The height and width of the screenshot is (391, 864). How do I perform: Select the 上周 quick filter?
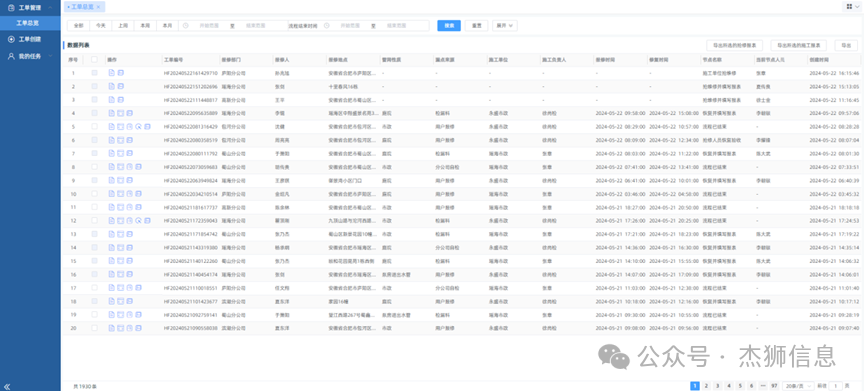pyautogui.click(x=123, y=25)
